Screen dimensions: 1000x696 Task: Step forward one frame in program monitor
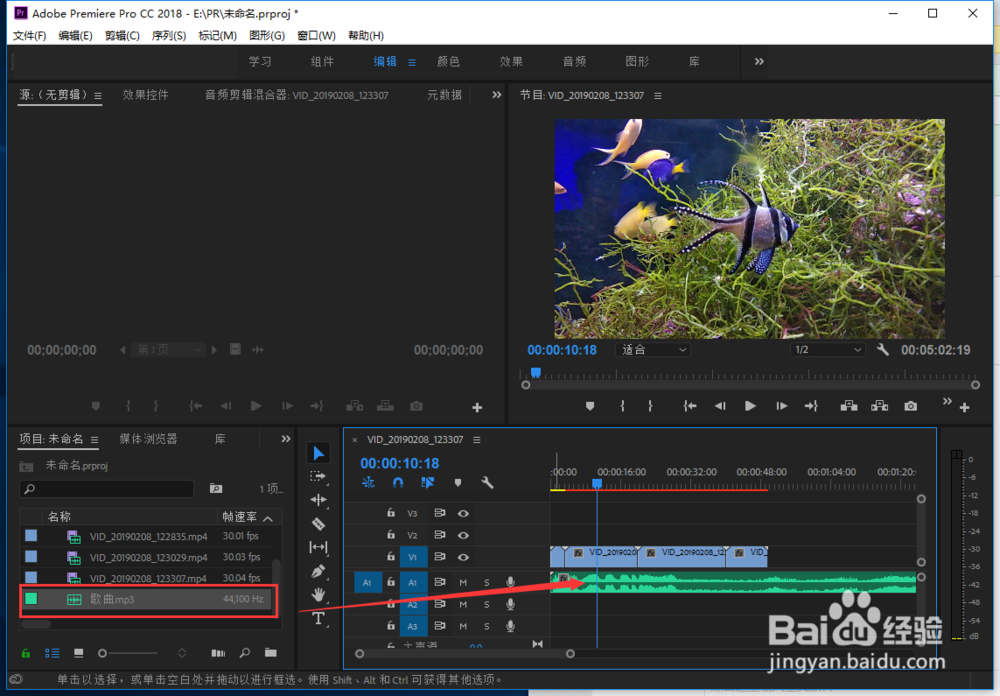point(781,406)
